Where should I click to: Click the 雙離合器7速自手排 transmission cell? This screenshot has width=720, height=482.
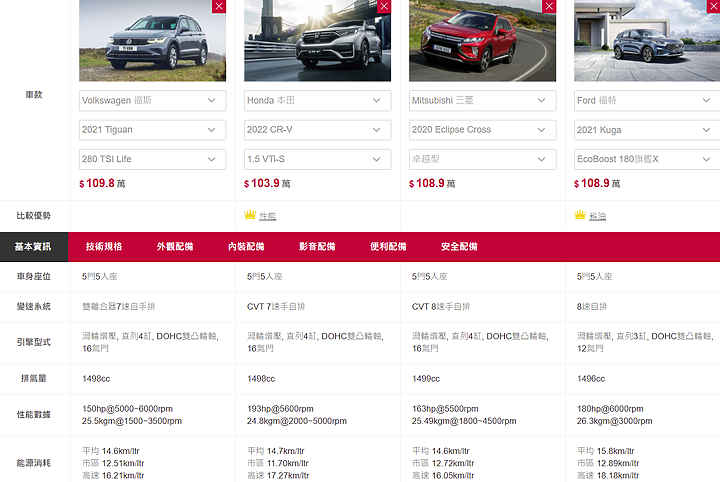click(119, 307)
